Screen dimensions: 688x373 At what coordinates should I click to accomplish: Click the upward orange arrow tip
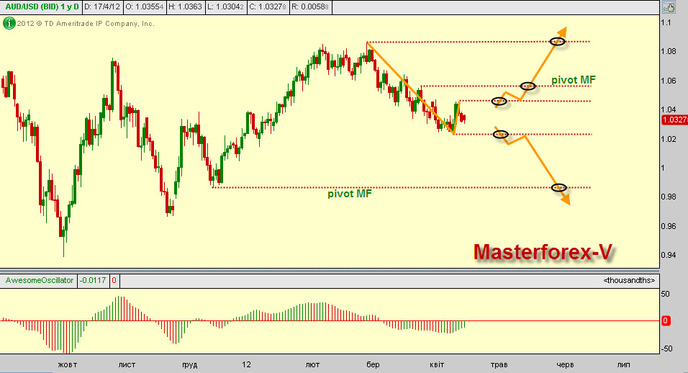[x=563, y=30]
